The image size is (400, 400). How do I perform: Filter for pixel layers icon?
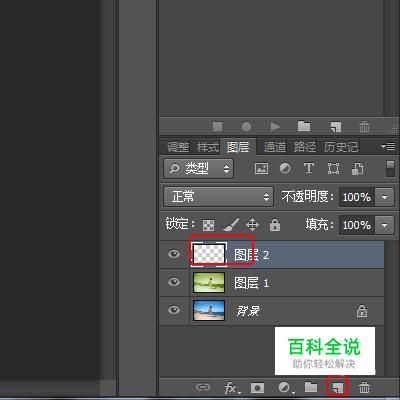tap(261, 169)
